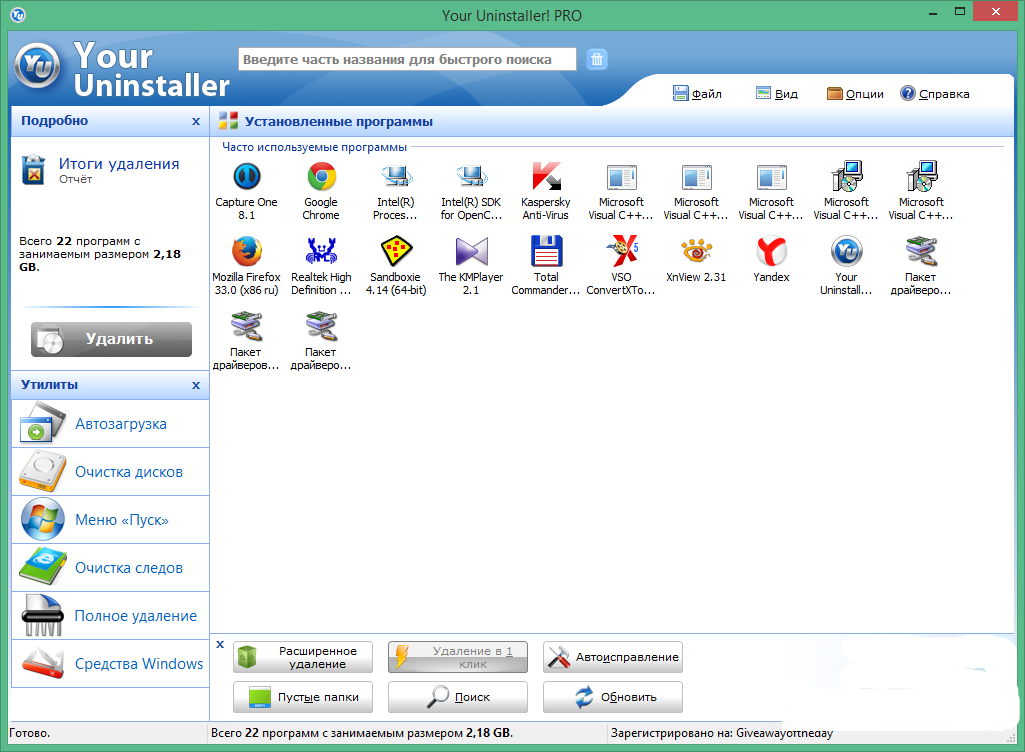Open Очистка следов trace eraser
The image size is (1025, 752).
[x=110, y=568]
